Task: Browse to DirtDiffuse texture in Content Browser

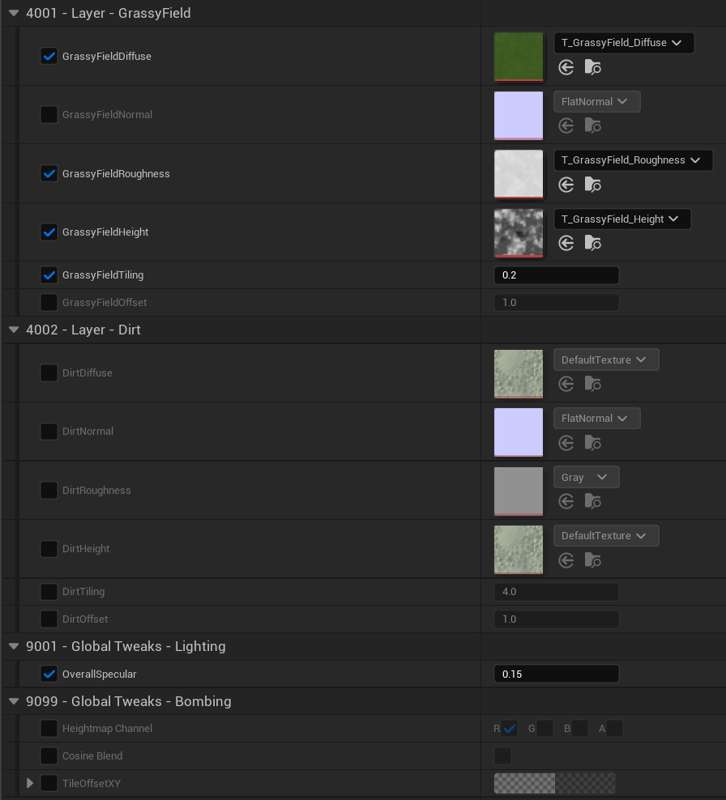Action: tap(593, 384)
